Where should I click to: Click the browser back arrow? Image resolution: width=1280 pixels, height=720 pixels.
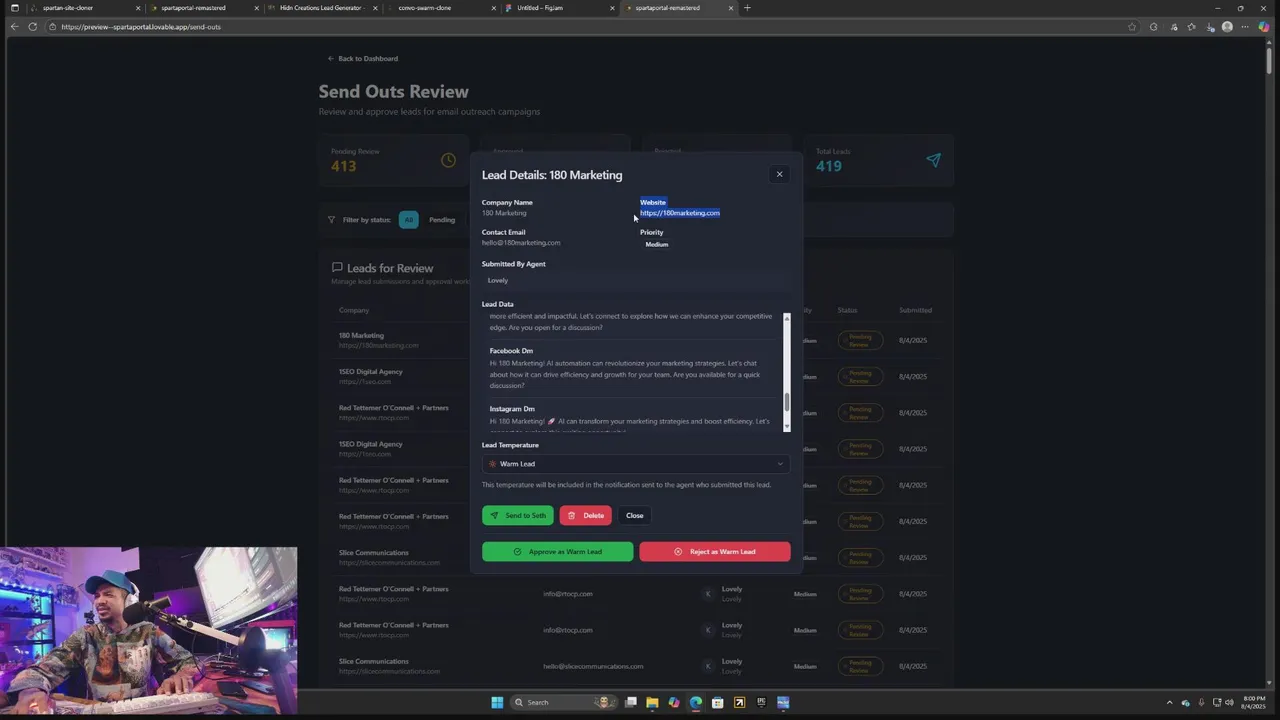(14, 27)
